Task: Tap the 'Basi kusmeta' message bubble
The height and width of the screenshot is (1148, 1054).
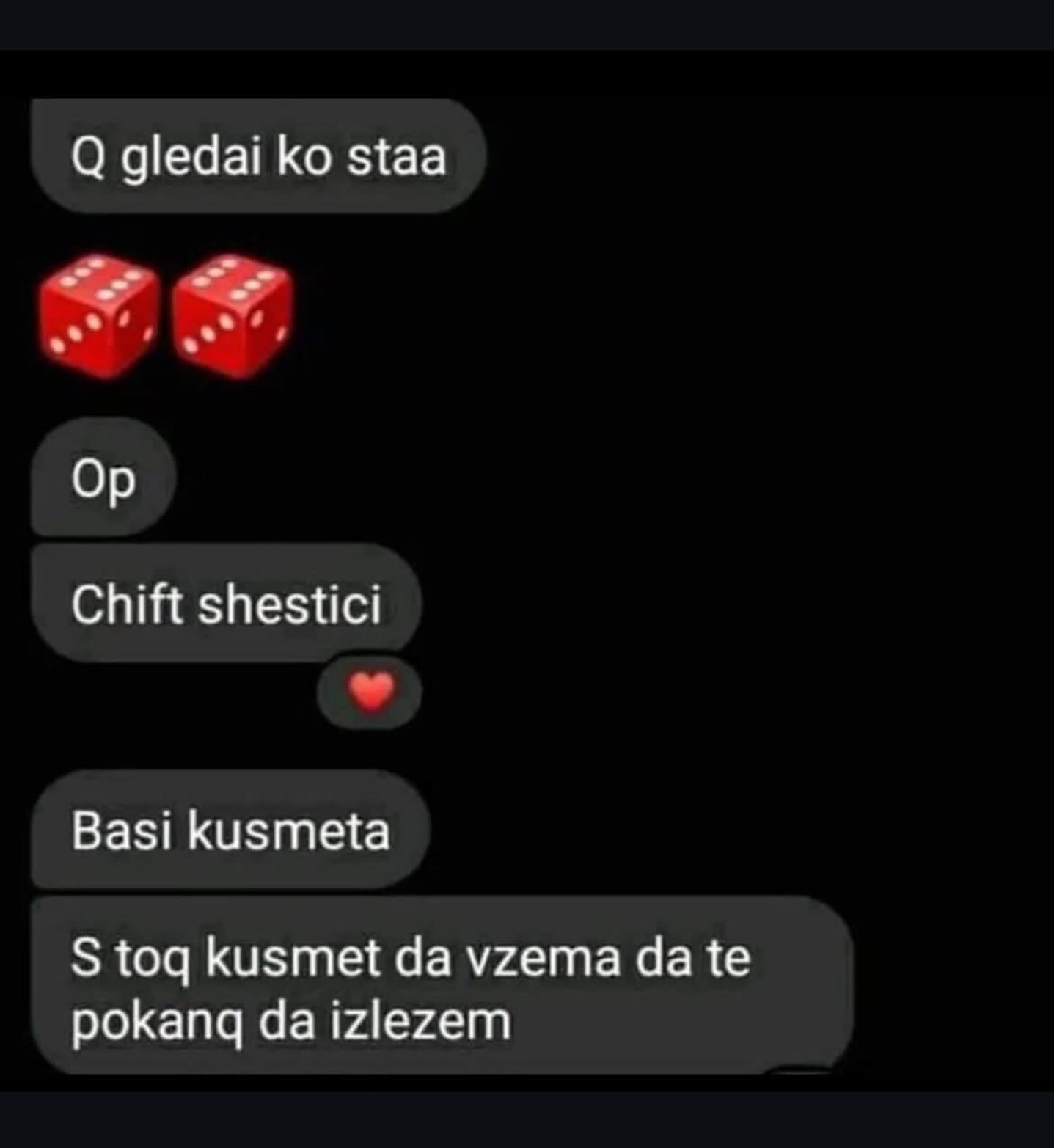Action: [x=230, y=830]
